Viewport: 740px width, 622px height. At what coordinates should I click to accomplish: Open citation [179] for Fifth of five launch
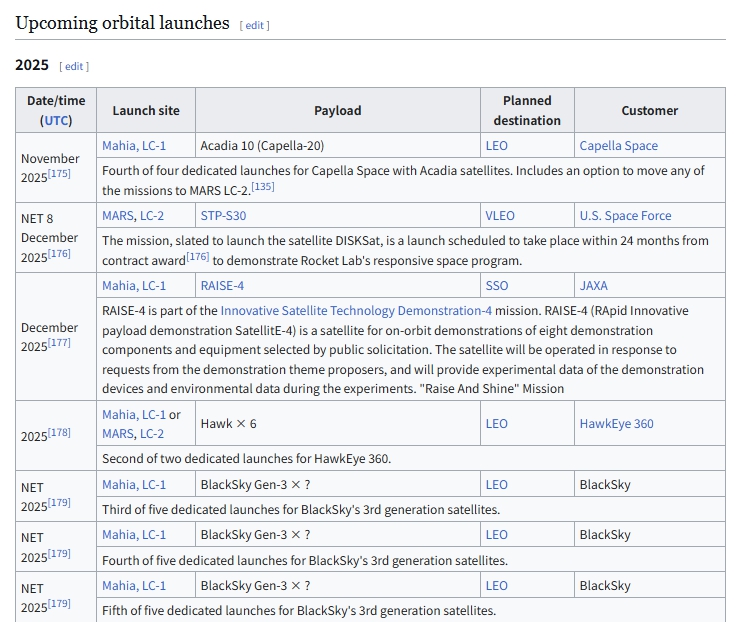[59, 604]
